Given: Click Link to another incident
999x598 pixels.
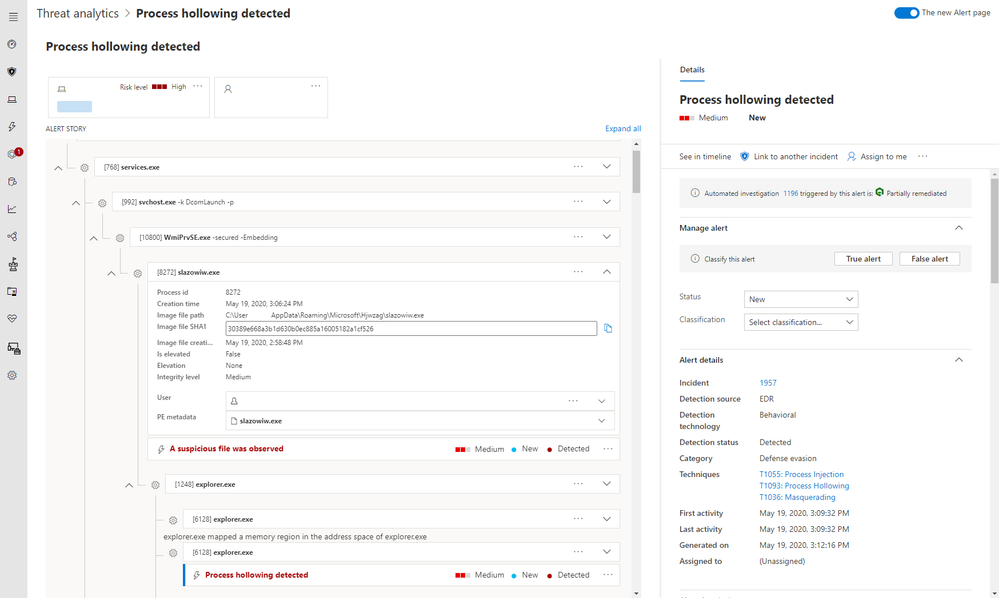Looking at the screenshot, I should click(x=789, y=157).
